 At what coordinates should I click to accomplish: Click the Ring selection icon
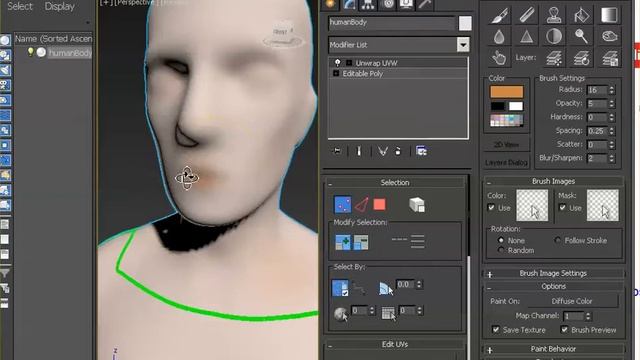[x=417, y=242]
